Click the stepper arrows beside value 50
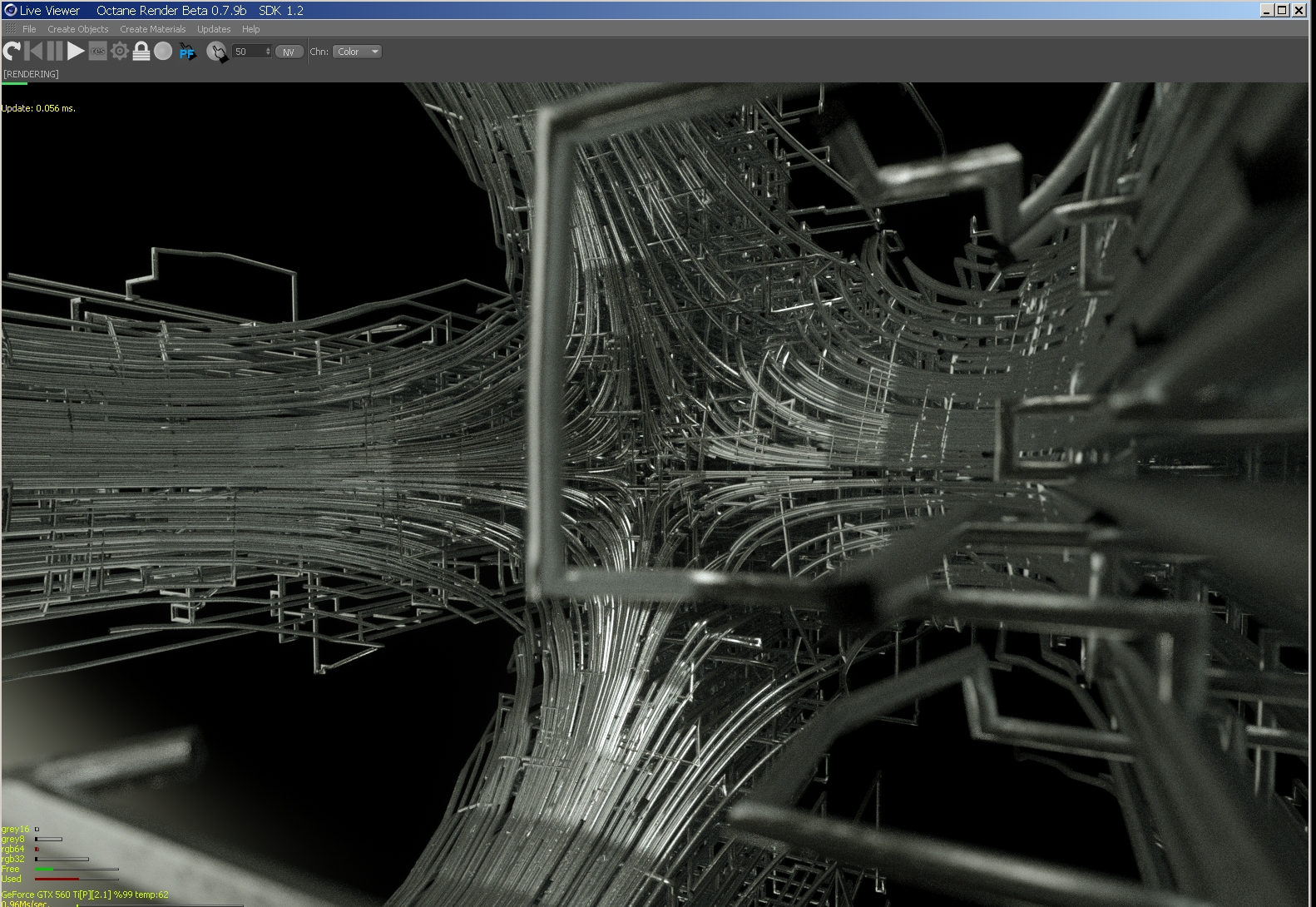The height and width of the screenshot is (907, 1316). tap(268, 52)
